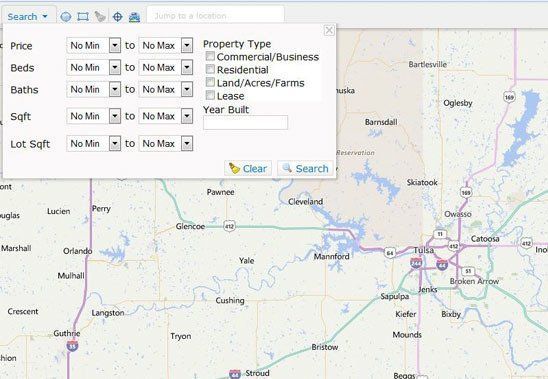Open the Search dropdown menu
This screenshot has width=548, height=379.
[28, 16]
